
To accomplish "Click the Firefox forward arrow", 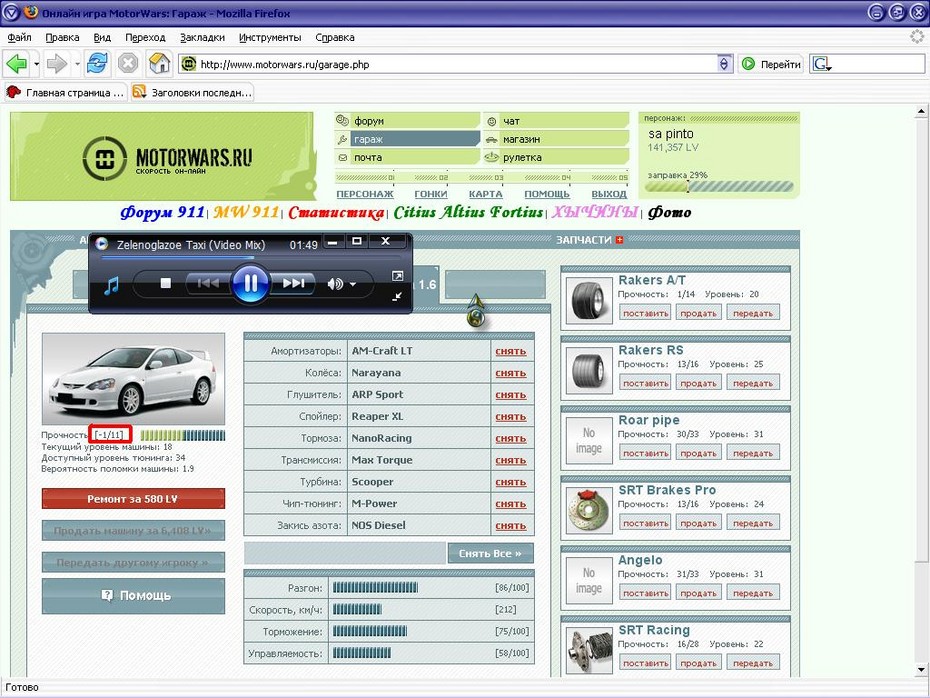I will pyautogui.click(x=57, y=63).
